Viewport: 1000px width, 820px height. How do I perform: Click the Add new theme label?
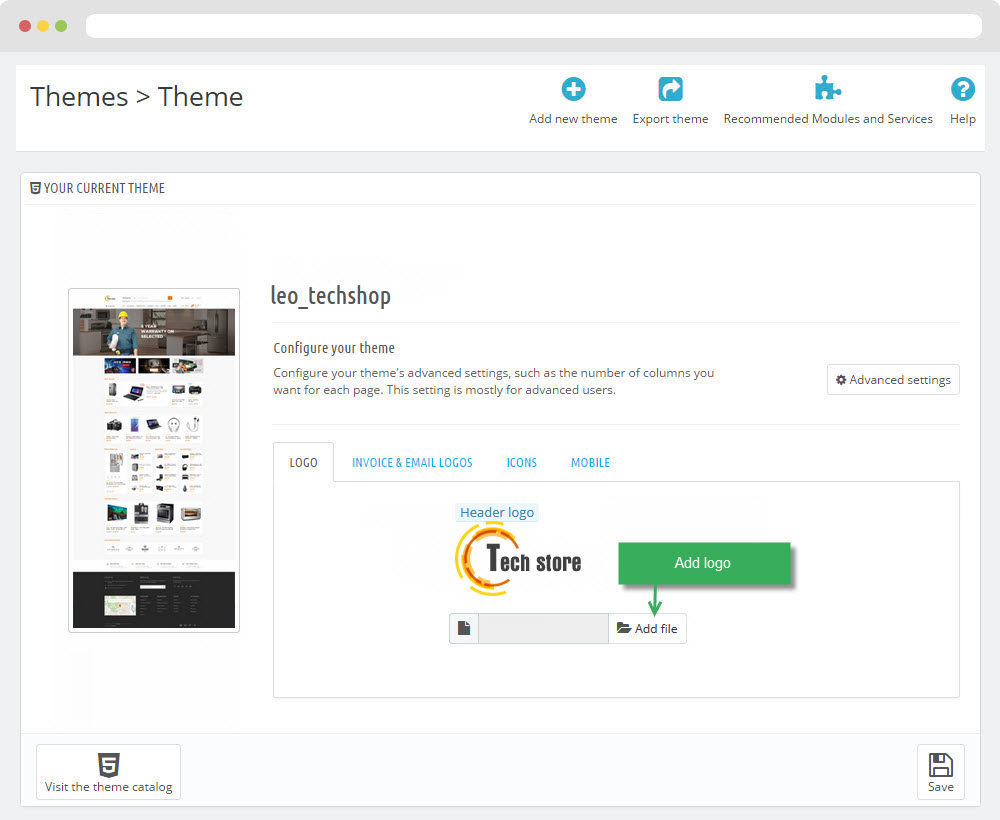click(573, 119)
